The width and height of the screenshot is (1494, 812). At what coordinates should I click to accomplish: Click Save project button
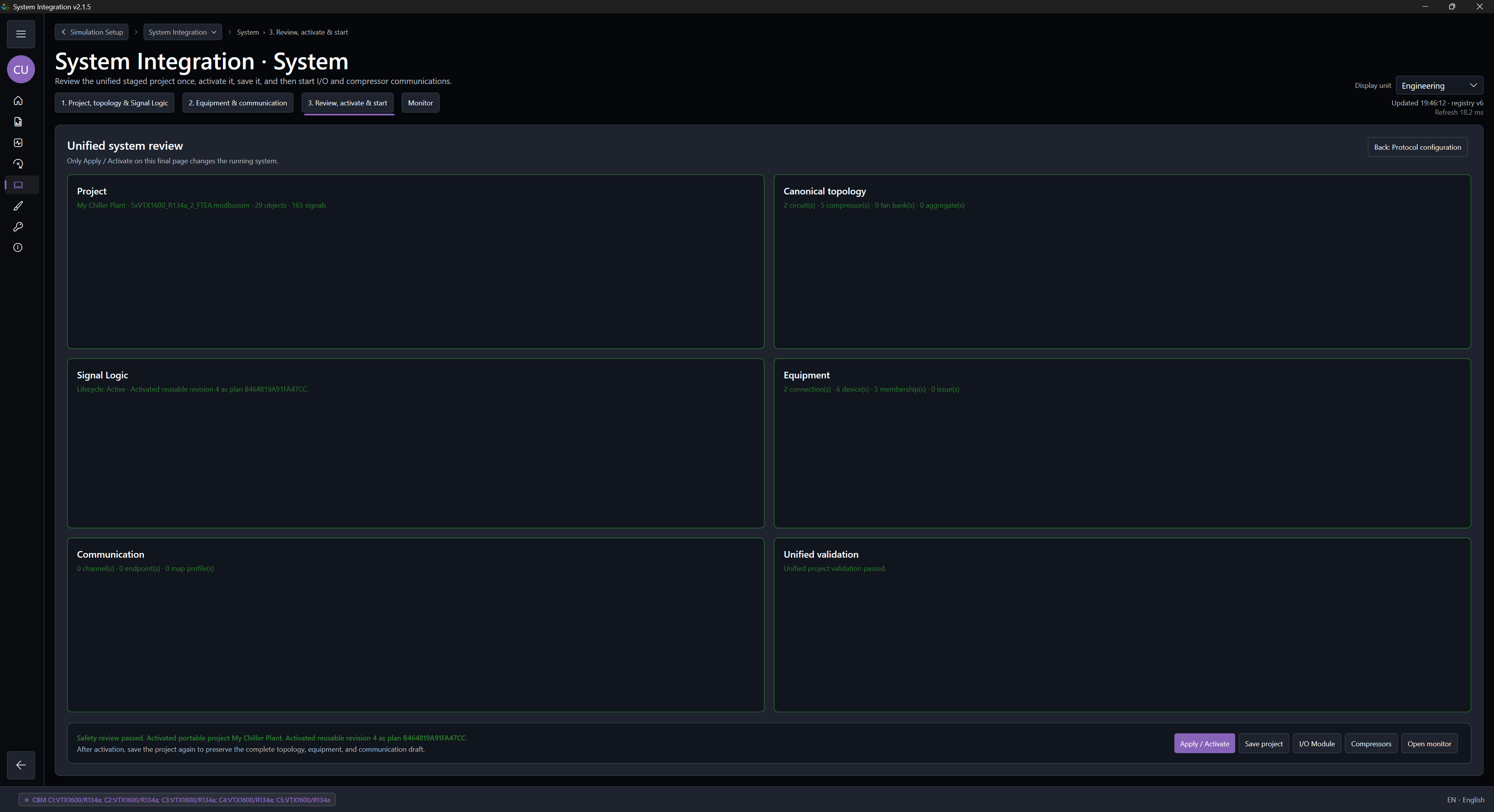click(x=1264, y=744)
